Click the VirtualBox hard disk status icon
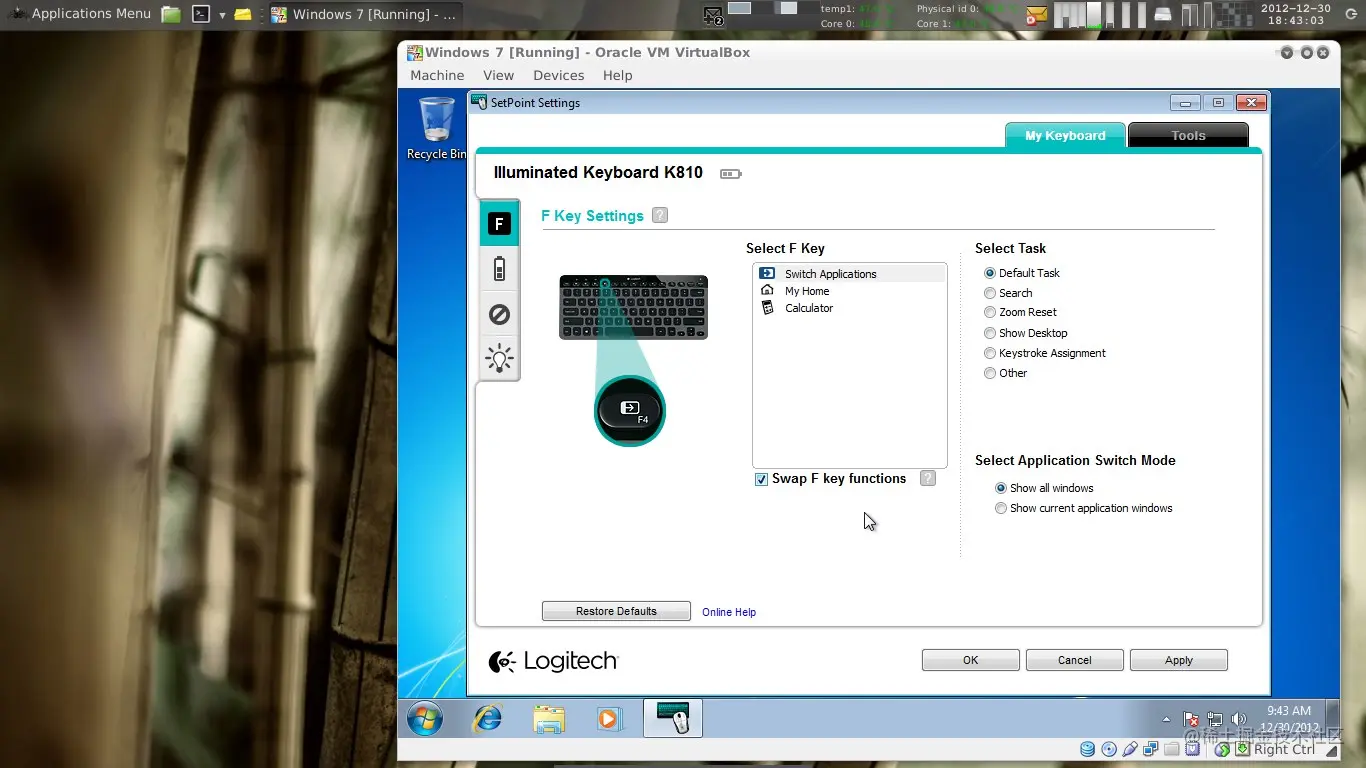 tap(1088, 749)
